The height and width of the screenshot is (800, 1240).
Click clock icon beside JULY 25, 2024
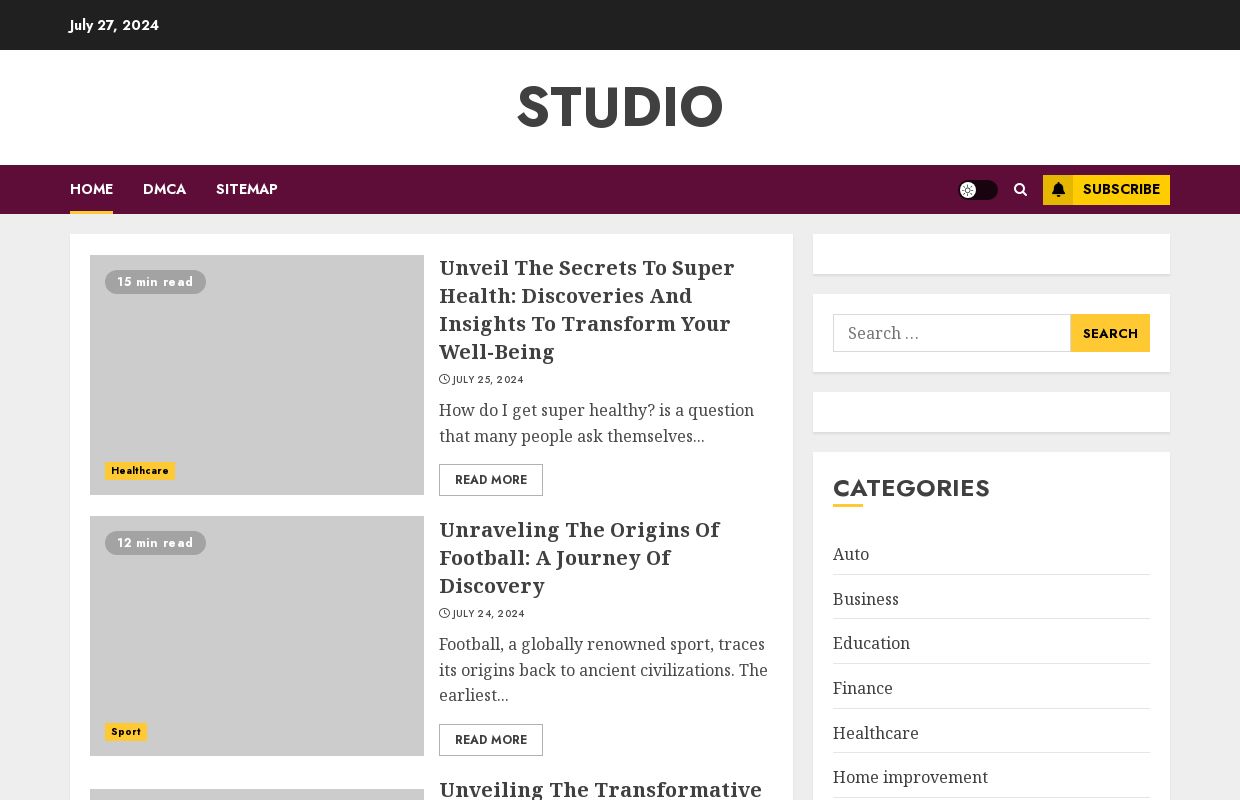444,380
